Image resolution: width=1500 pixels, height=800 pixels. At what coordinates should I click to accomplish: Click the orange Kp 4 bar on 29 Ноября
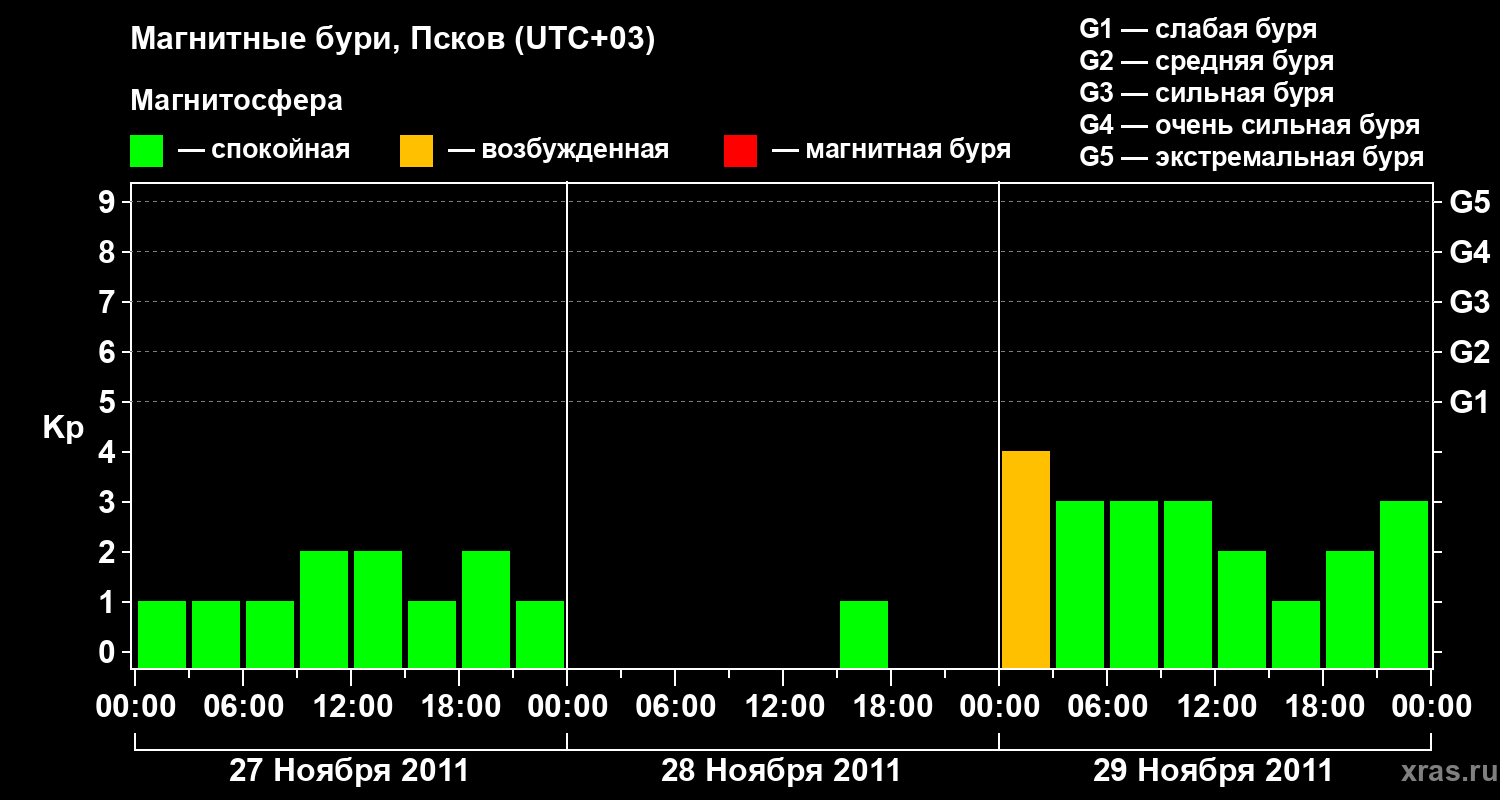tap(1026, 559)
